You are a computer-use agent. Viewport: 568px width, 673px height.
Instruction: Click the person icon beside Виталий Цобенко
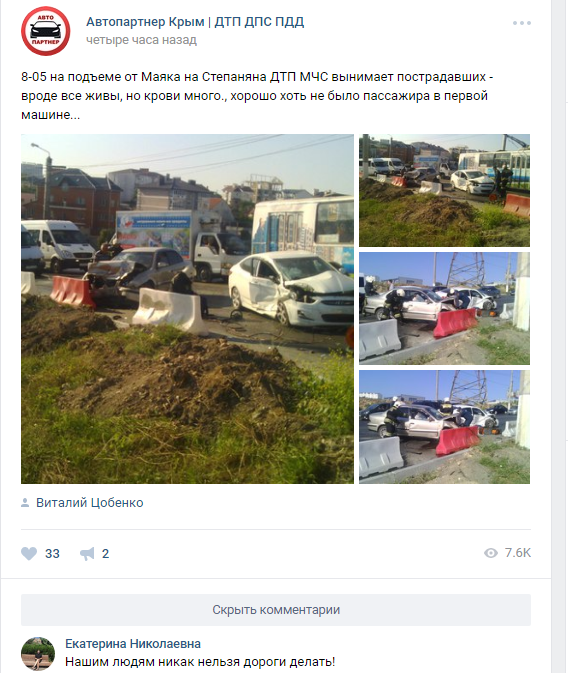click(x=25, y=503)
